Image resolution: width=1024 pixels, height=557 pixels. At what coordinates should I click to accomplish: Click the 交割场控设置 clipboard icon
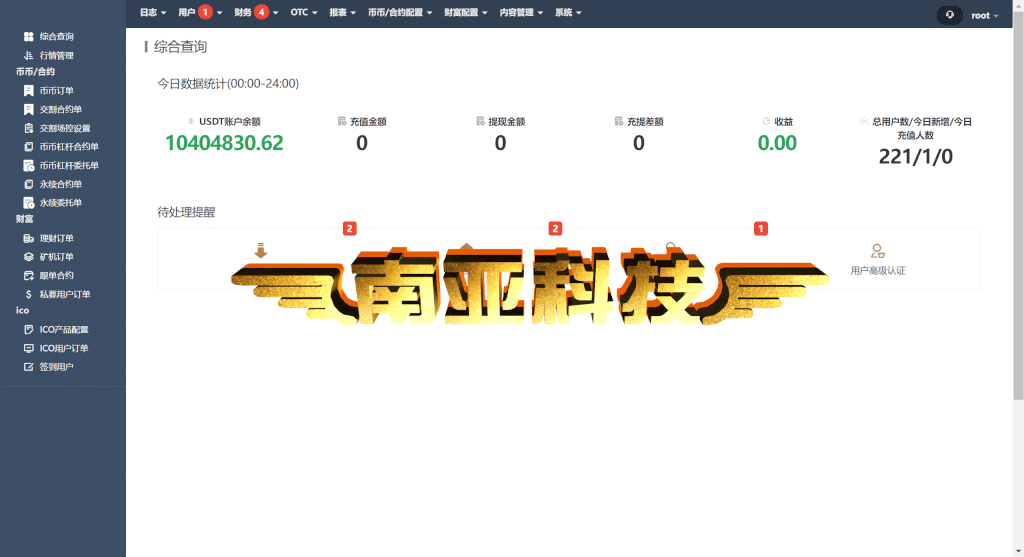[29, 128]
